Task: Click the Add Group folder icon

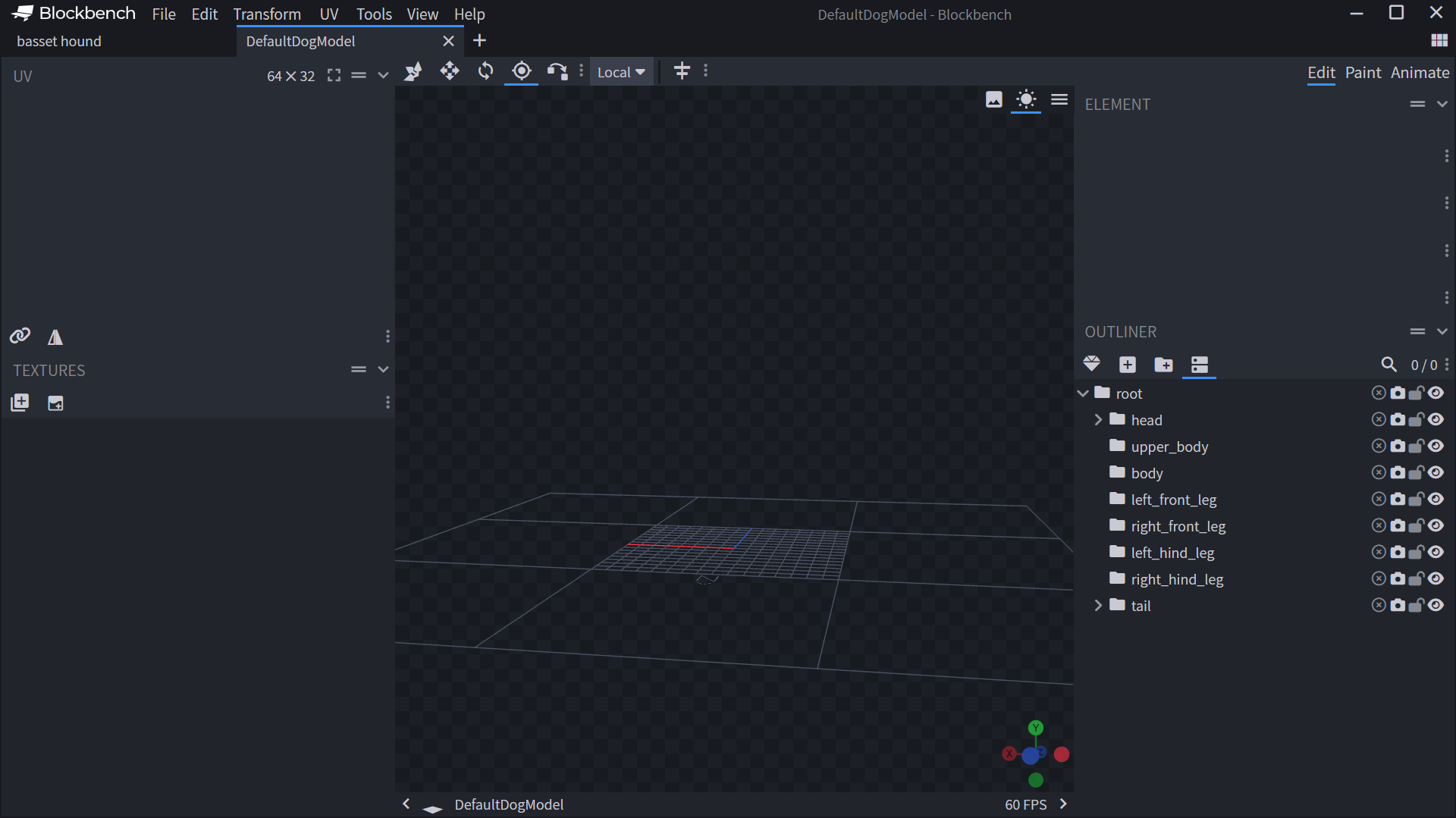Action: [1163, 365]
